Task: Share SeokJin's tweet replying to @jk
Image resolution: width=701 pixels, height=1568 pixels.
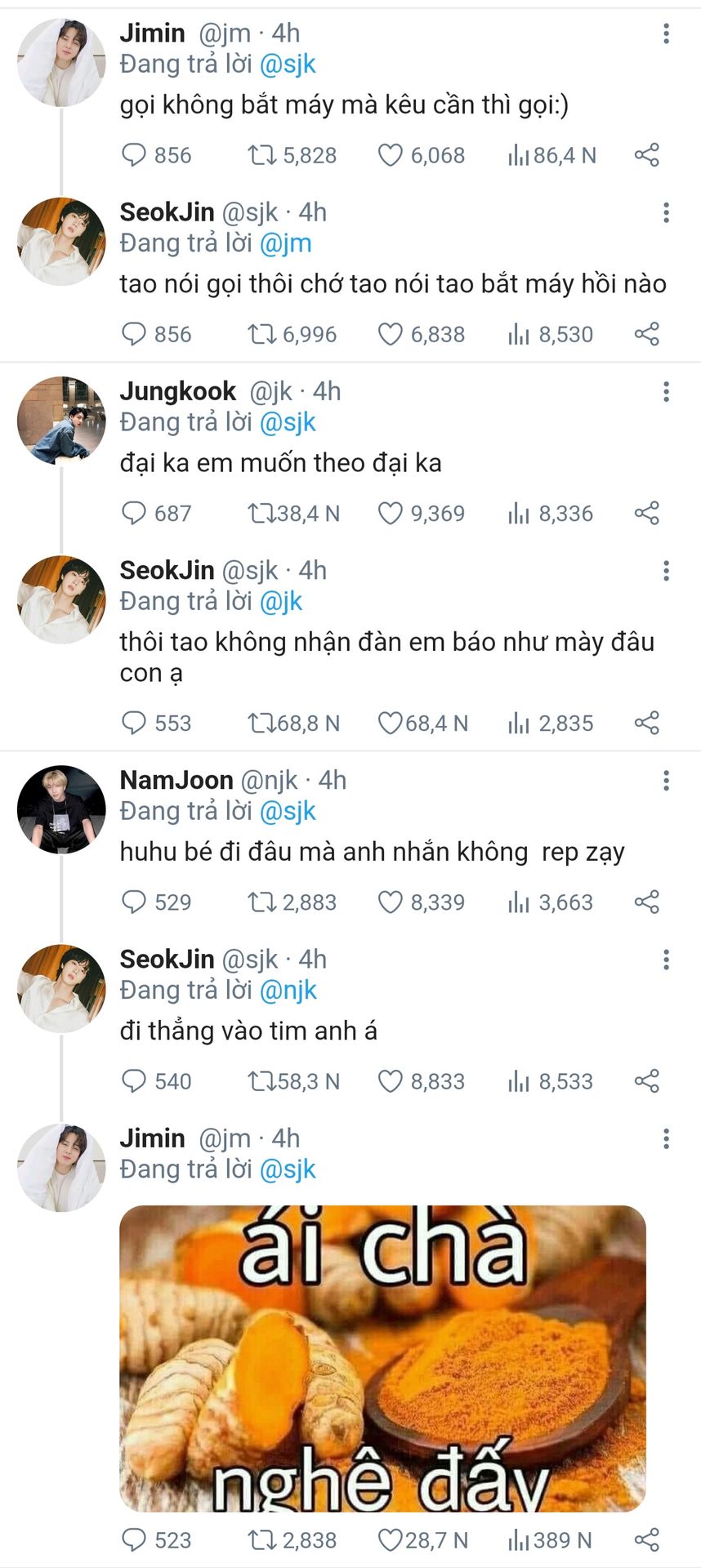Action: (x=646, y=723)
